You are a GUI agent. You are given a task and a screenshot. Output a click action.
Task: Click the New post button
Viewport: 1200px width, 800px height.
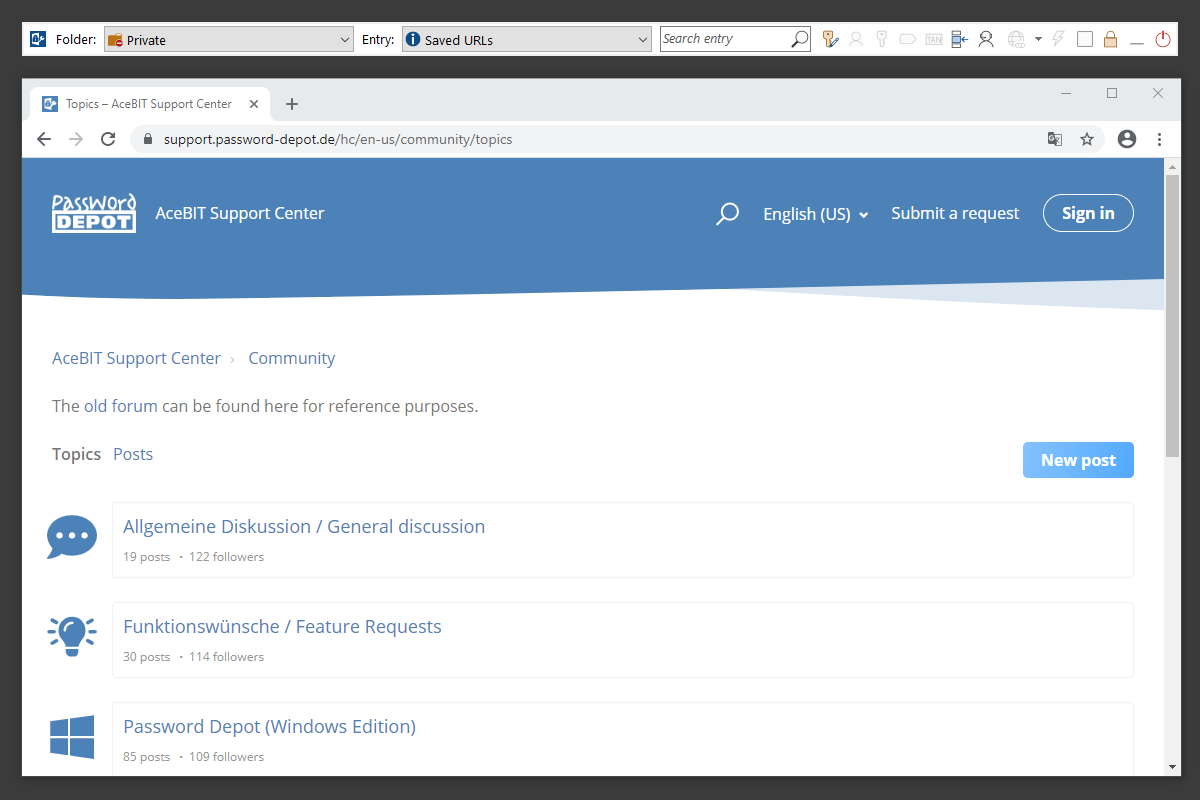point(1078,460)
